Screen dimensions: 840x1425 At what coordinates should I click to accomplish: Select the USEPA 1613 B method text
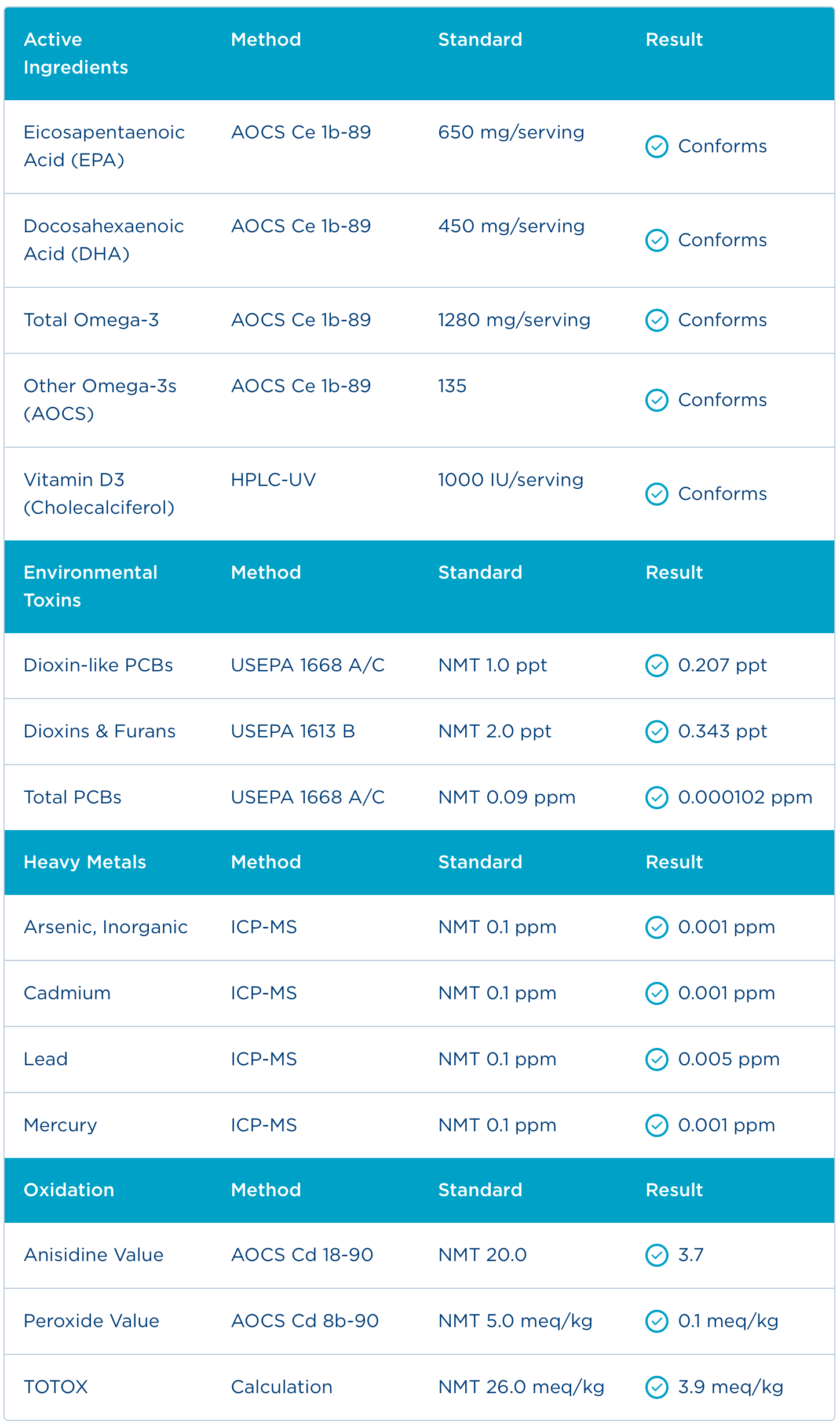(293, 731)
